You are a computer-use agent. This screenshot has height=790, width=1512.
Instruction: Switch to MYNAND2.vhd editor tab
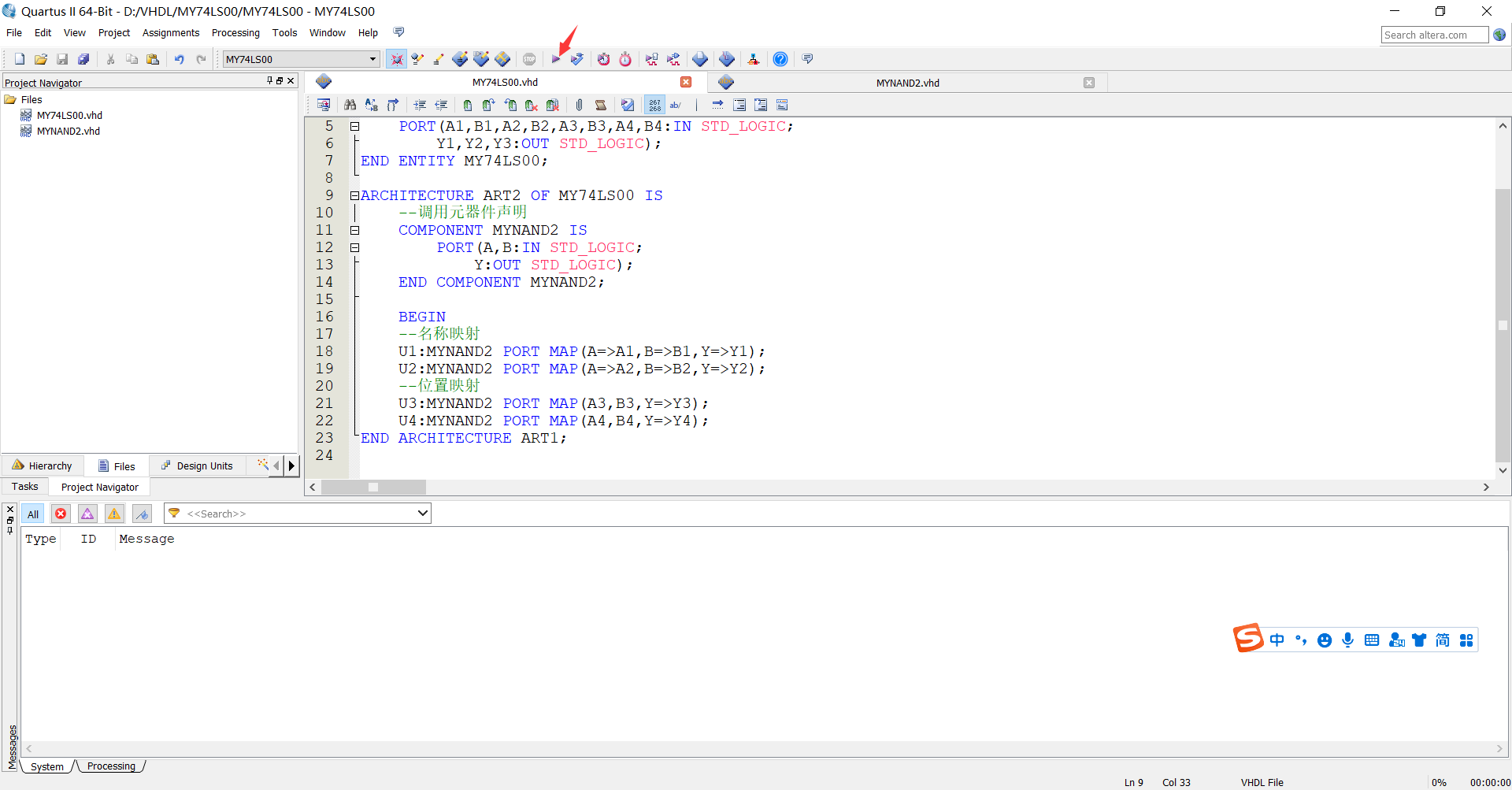tap(907, 83)
